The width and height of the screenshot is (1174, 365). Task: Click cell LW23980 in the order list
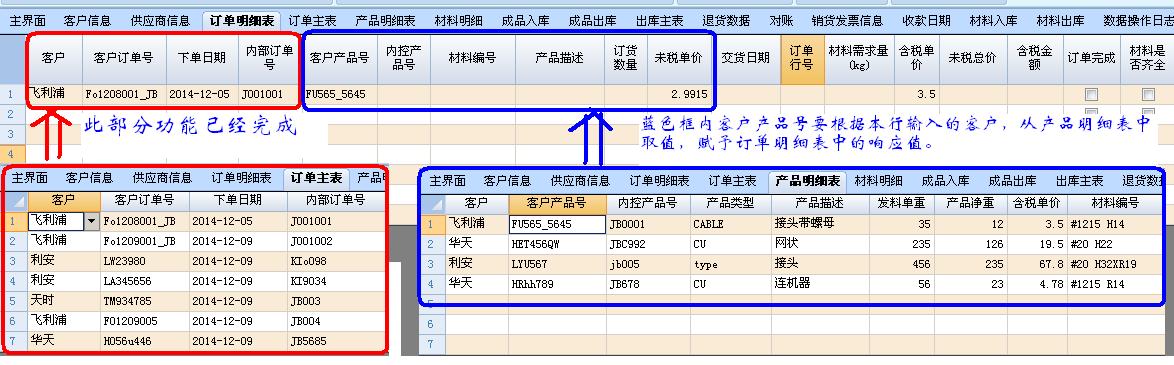145,260
